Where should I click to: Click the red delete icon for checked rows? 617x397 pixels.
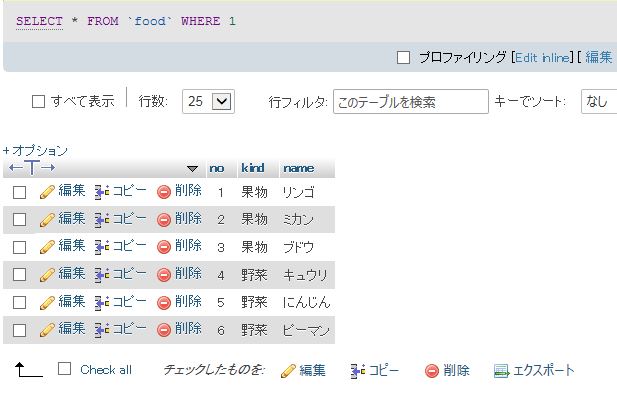[432, 371]
